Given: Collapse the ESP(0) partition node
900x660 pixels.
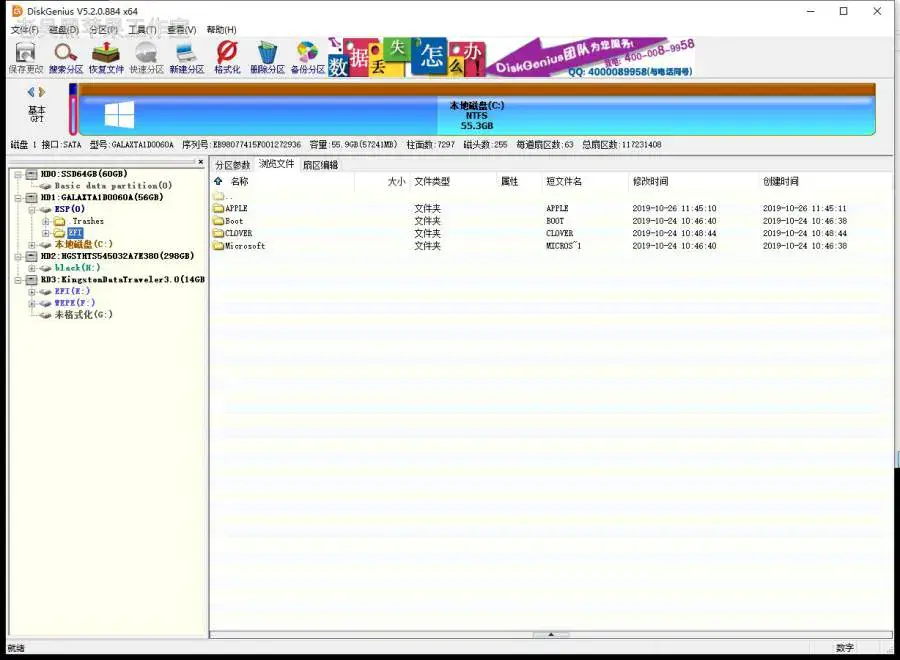Looking at the screenshot, I should [32, 209].
